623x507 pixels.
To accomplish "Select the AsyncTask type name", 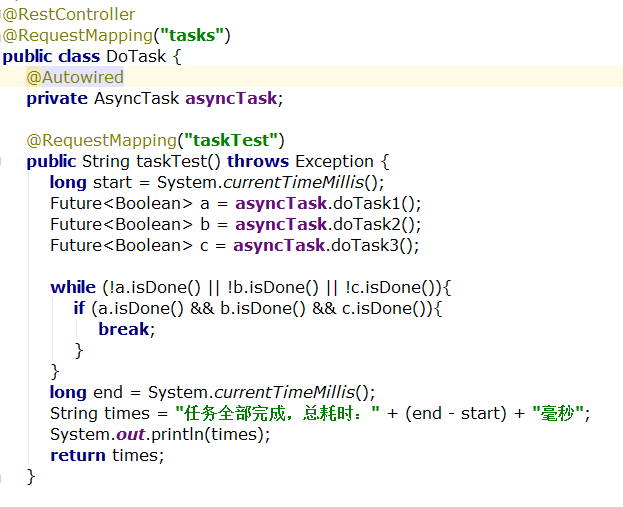I will (137, 98).
